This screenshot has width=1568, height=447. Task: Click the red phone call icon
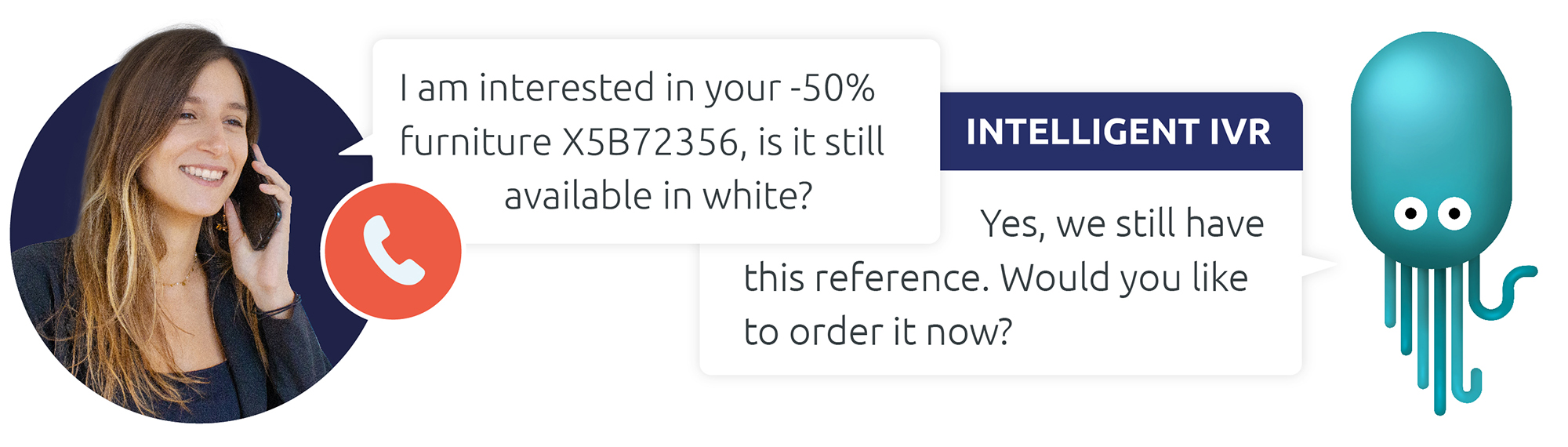(x=393, y=251)
